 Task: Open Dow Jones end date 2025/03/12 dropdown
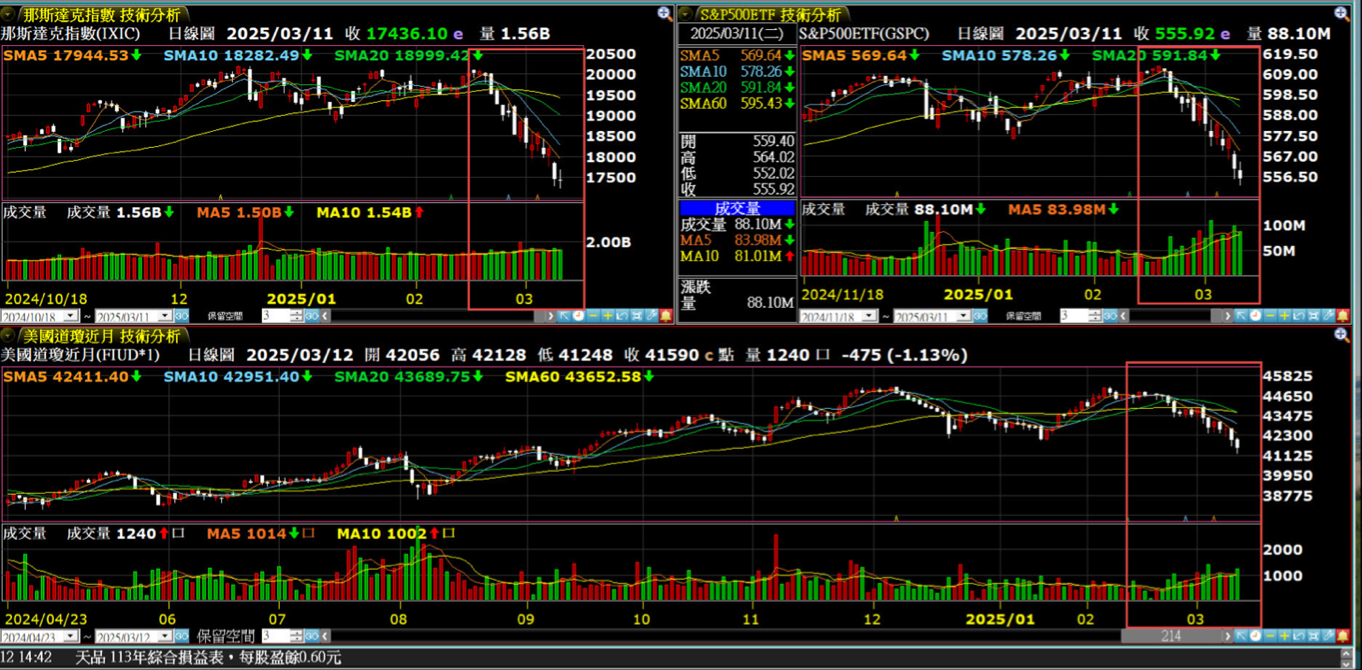coord(165,636)
